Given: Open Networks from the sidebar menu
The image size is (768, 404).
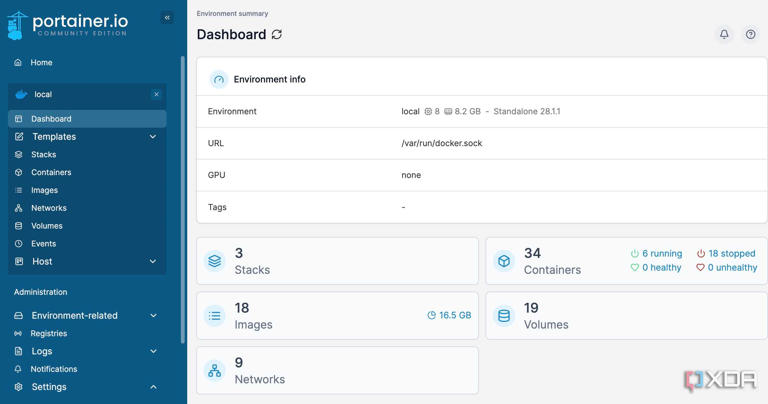Looking at the screenshot, I should (x=48, y=208).
